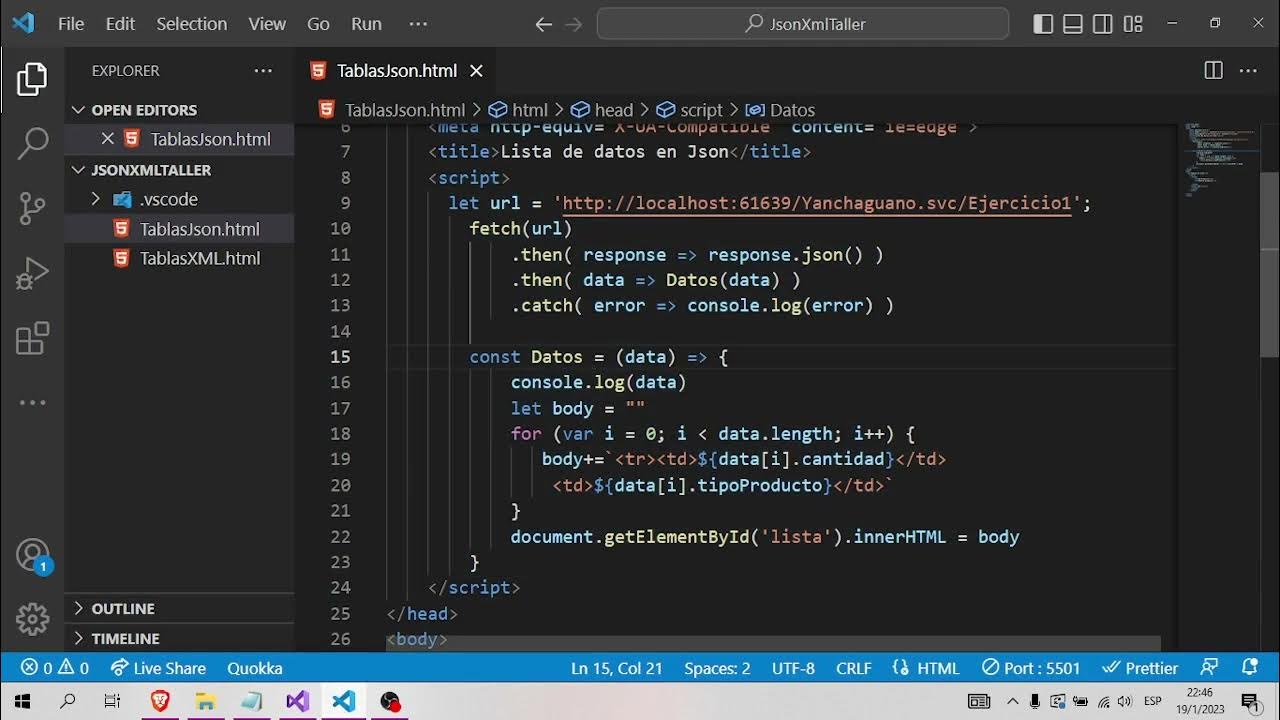Click Live Server Port : 5501
Screen dimensions: 1280x720
[1032, 668]
